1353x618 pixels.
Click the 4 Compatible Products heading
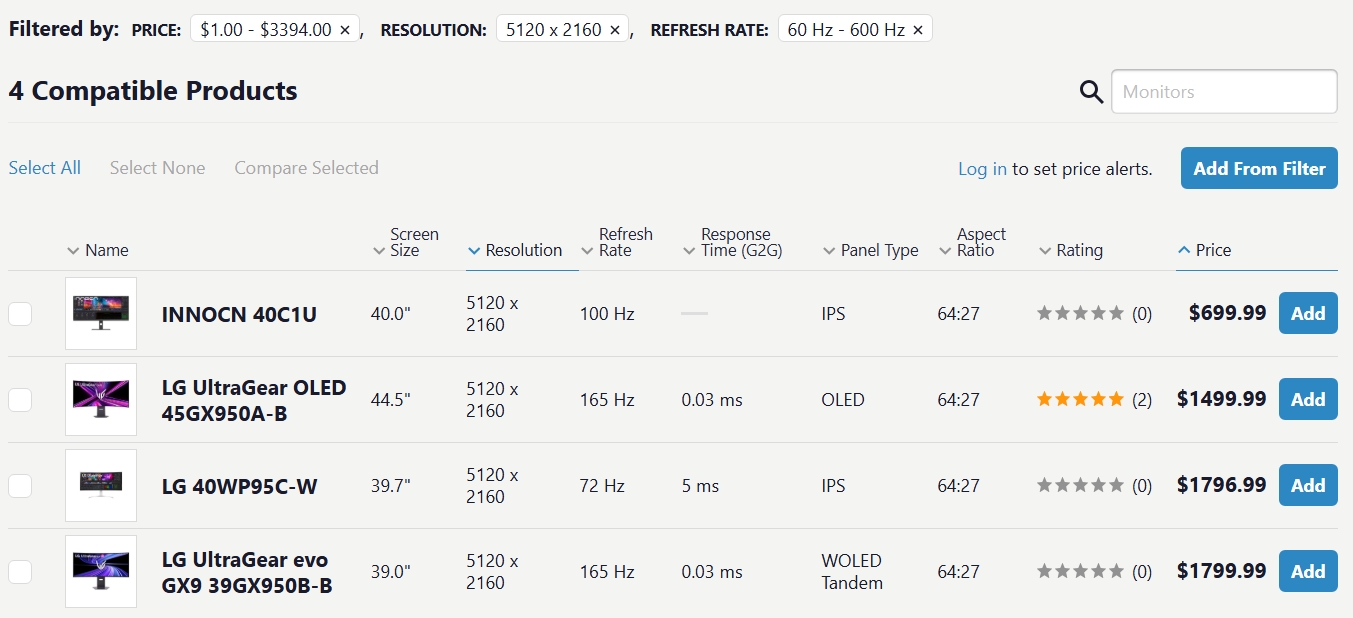pyautogui.click(x=153, y=91)
